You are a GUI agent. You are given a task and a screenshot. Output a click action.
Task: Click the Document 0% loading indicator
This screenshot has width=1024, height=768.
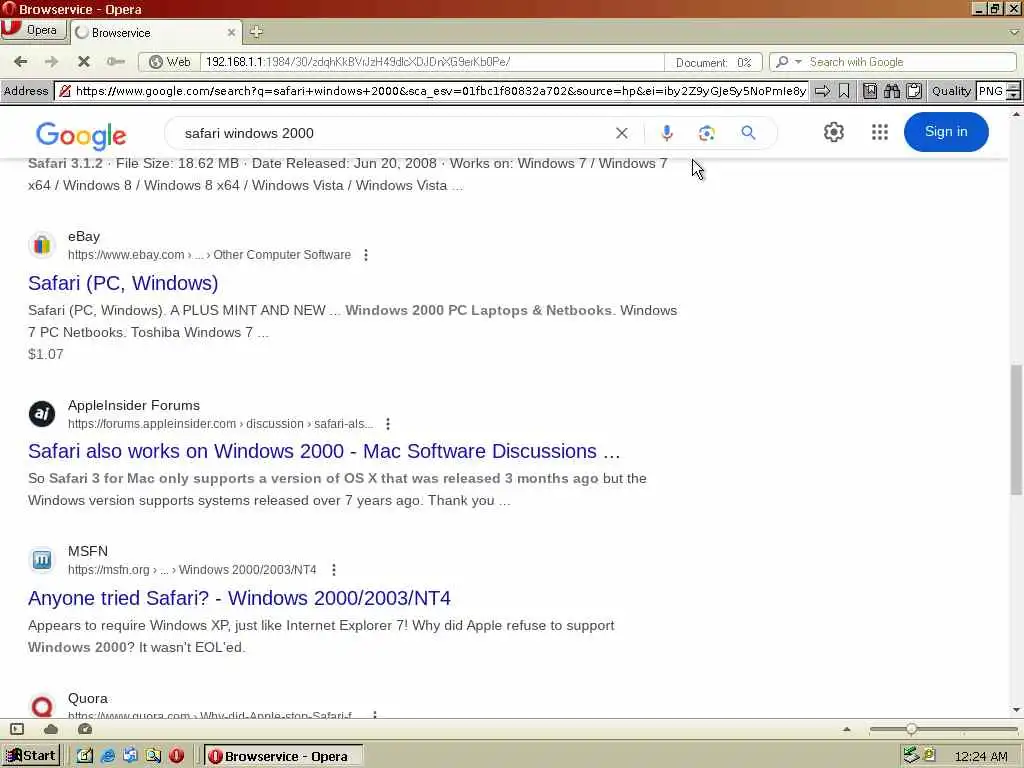pos(713,63)
